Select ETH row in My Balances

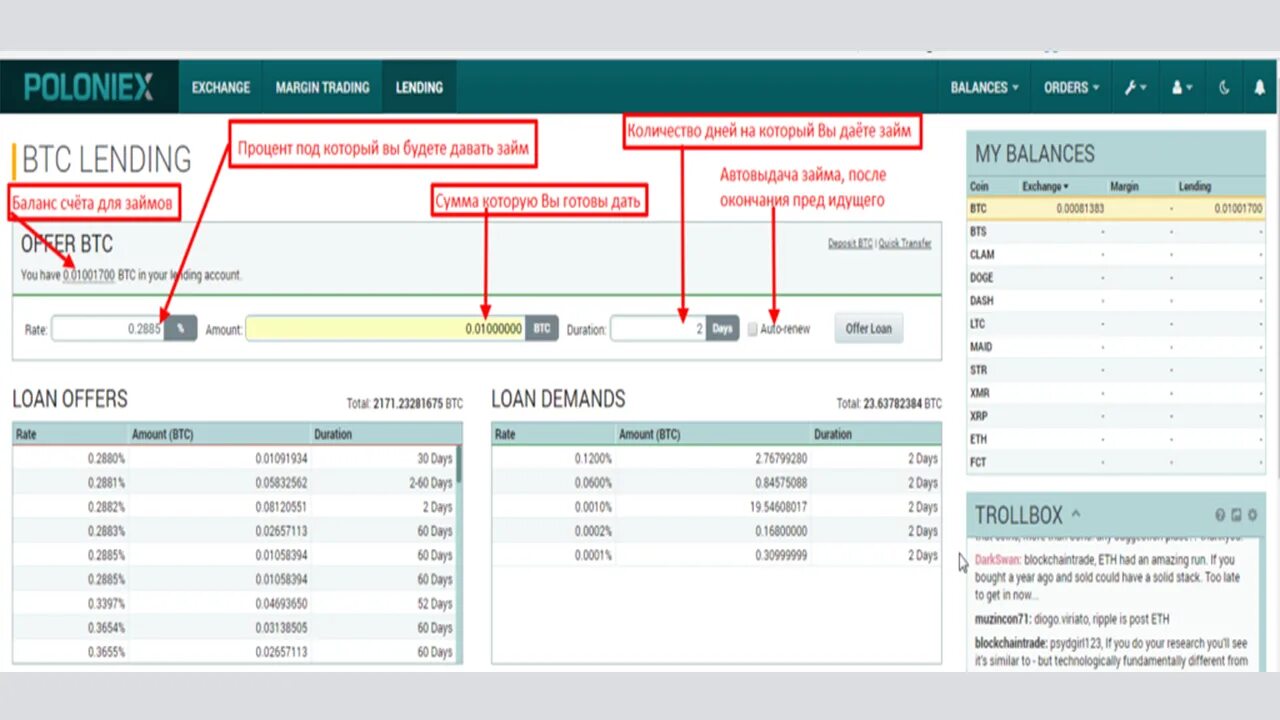[x=1116, y=439]
